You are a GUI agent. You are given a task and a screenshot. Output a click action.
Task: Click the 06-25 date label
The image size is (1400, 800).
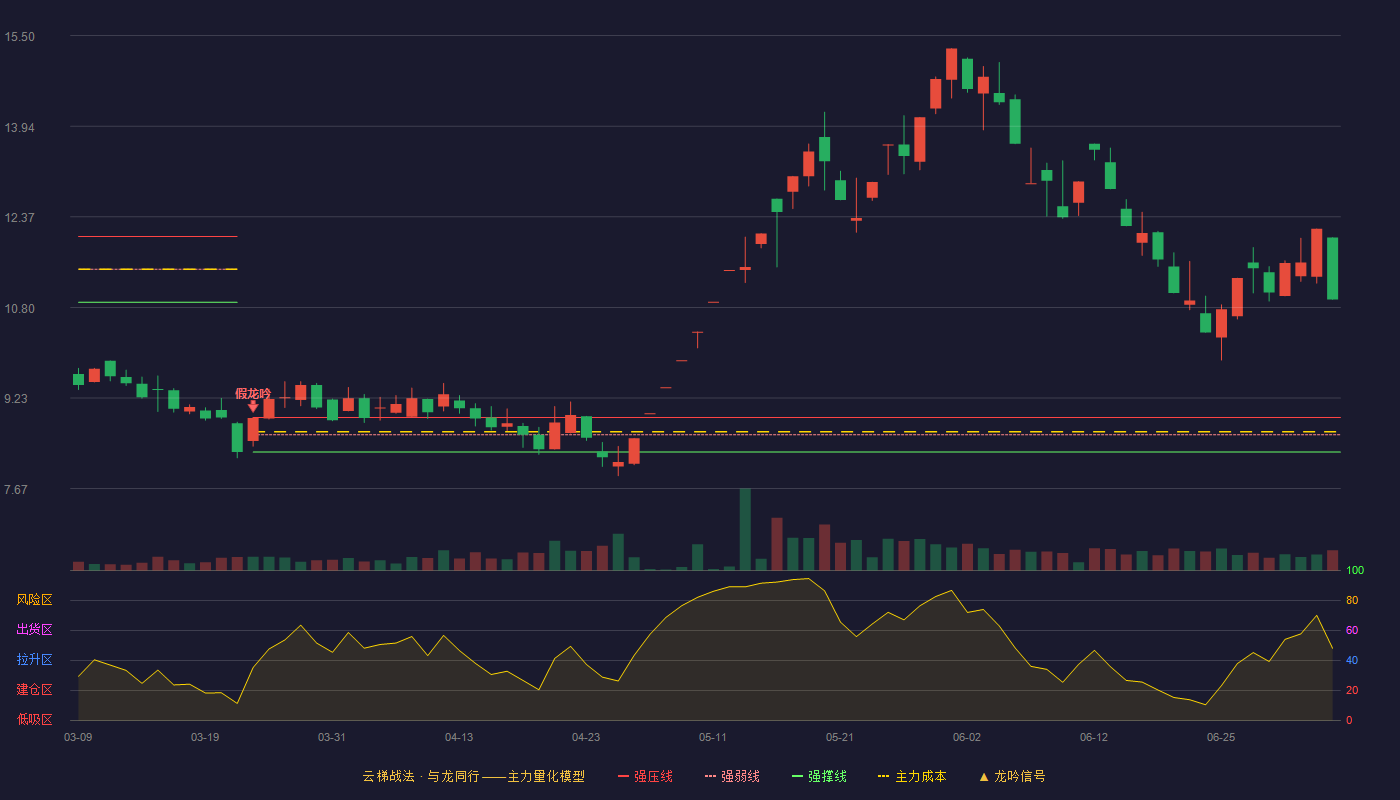point(1221,737)
